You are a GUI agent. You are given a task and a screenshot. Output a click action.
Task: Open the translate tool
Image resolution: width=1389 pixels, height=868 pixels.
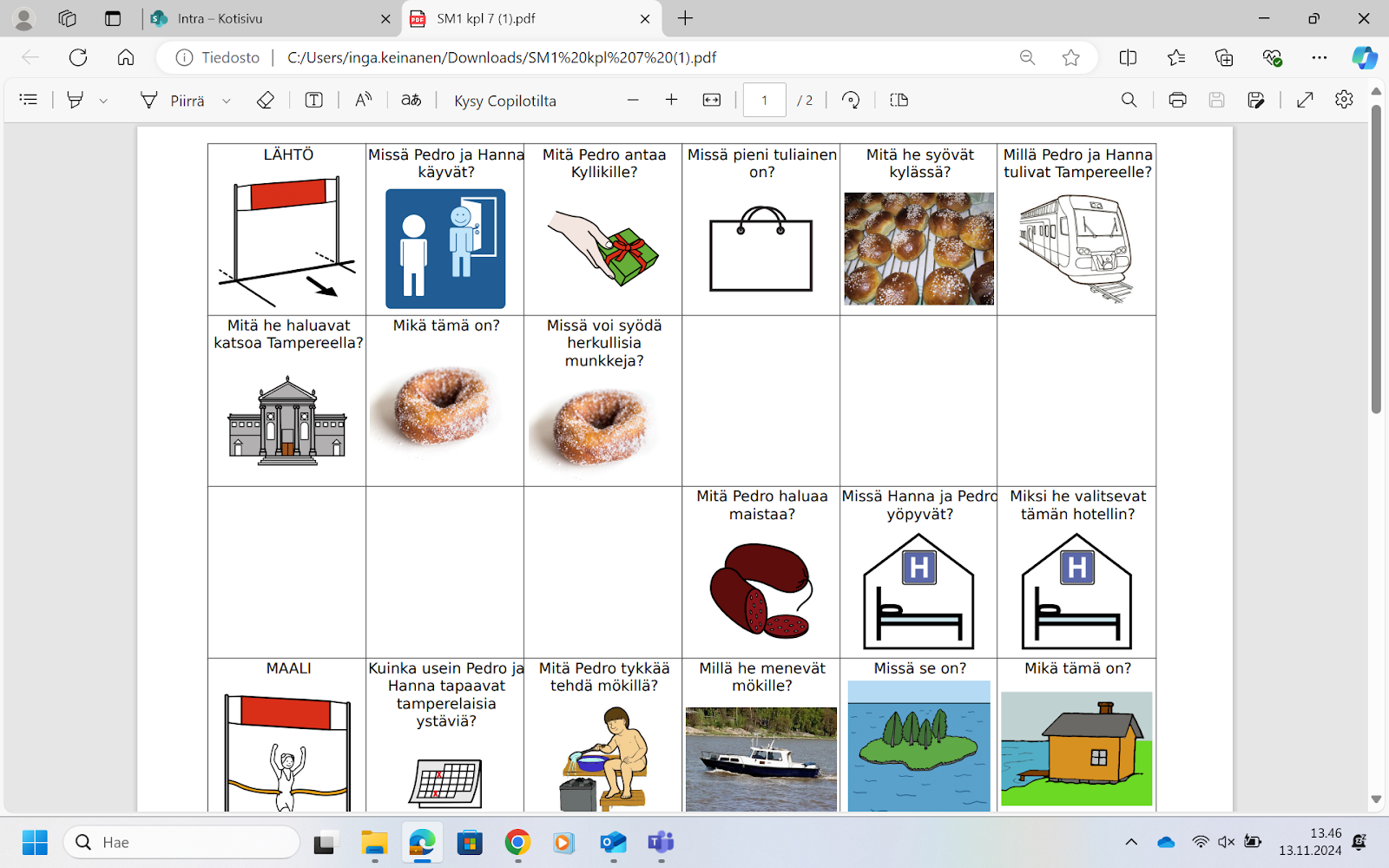(x=411, y=100)
